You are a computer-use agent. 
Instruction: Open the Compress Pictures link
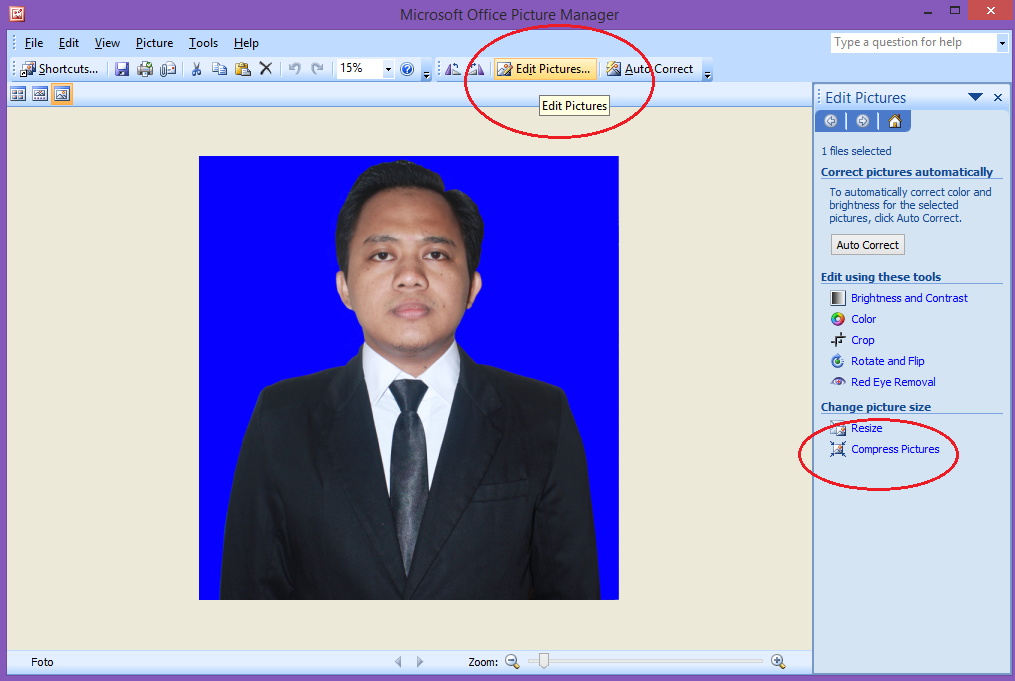click(x=895, y=449)
